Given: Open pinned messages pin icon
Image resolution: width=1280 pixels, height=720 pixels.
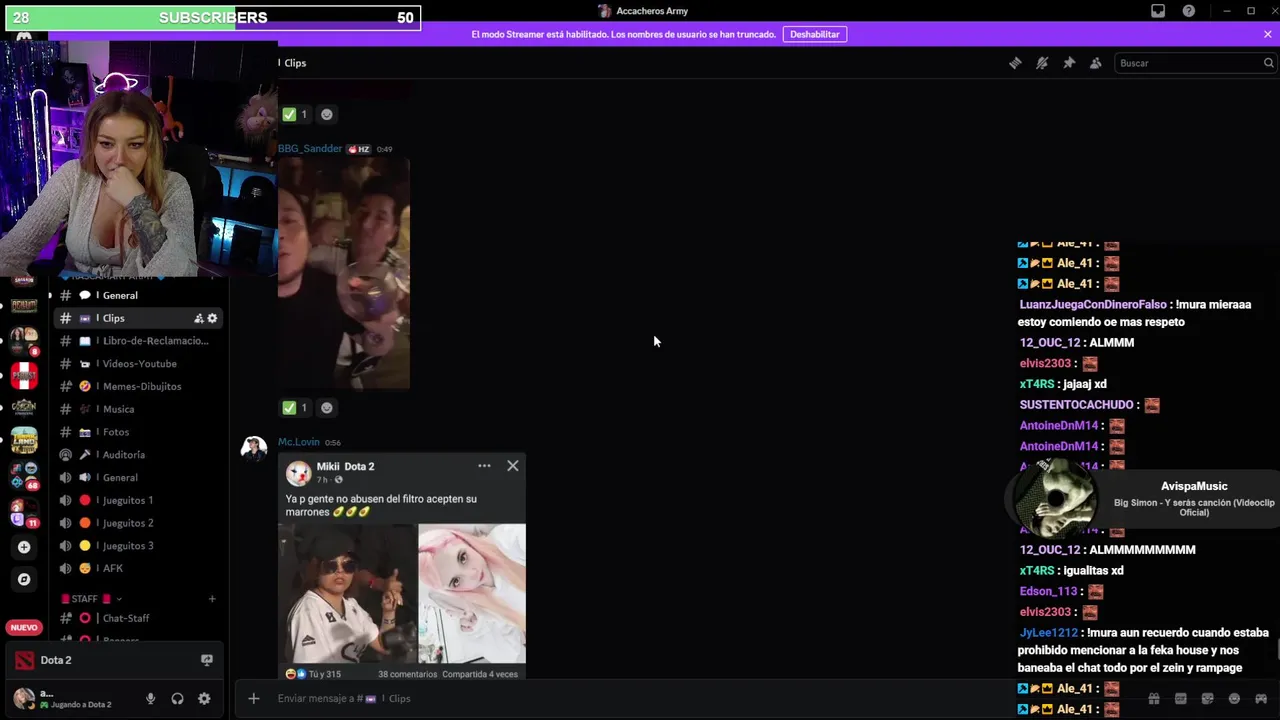Looking at the screenshot, I should 1069,63.
